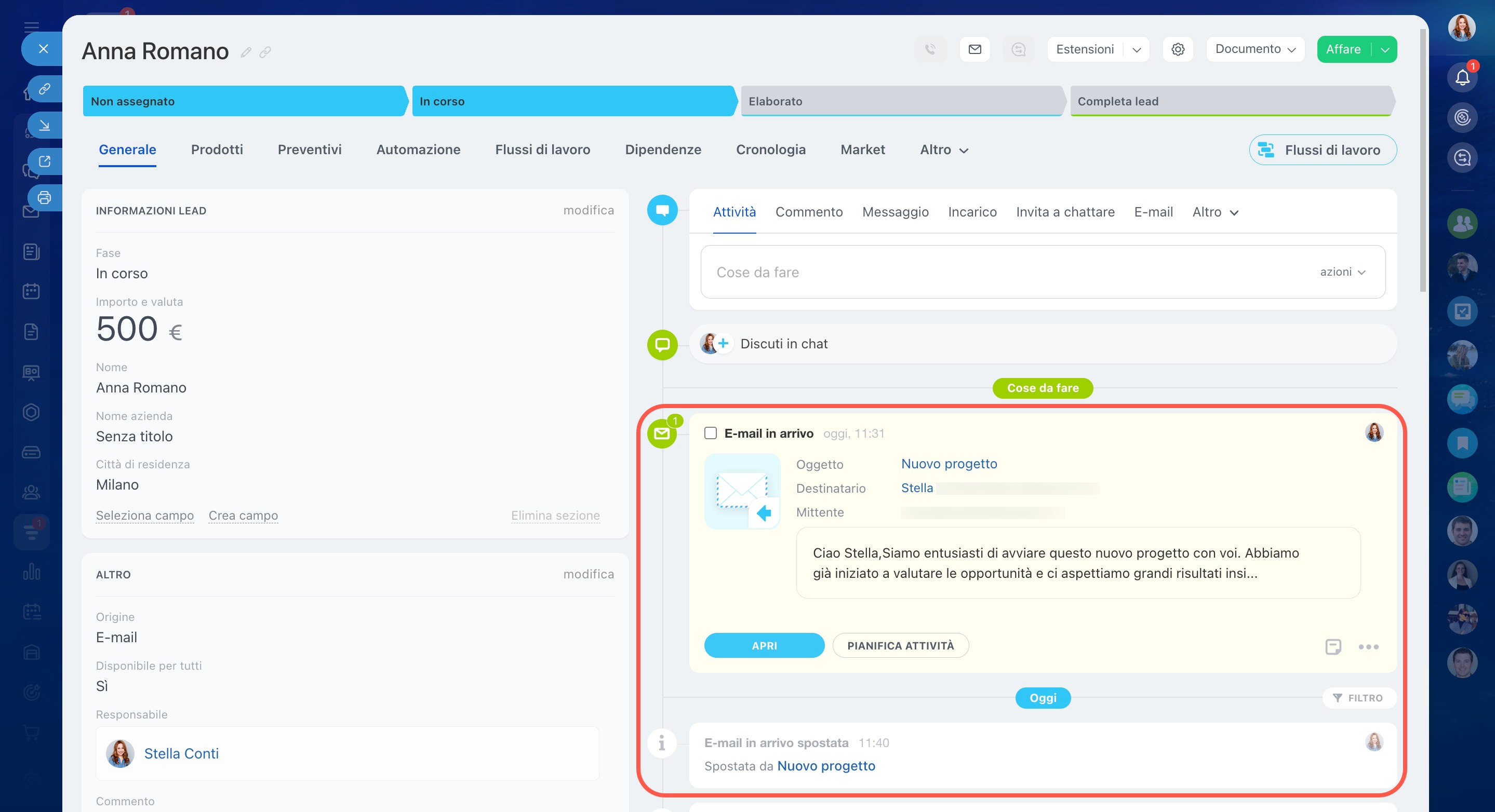
Task: Expand the Estensioni dropdown arrow
Action: (1137, 50)
